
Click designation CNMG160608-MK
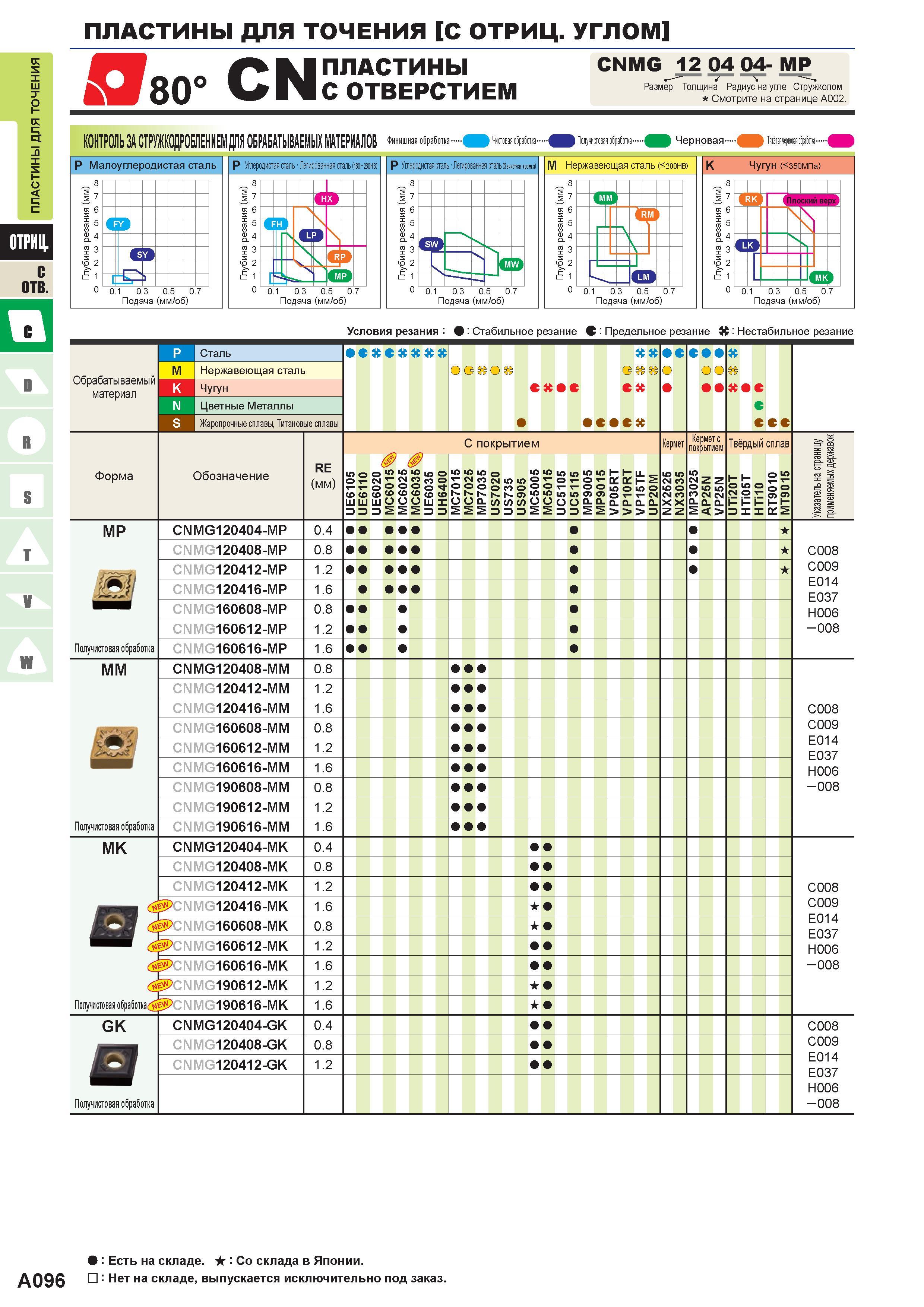coord(230,926)
